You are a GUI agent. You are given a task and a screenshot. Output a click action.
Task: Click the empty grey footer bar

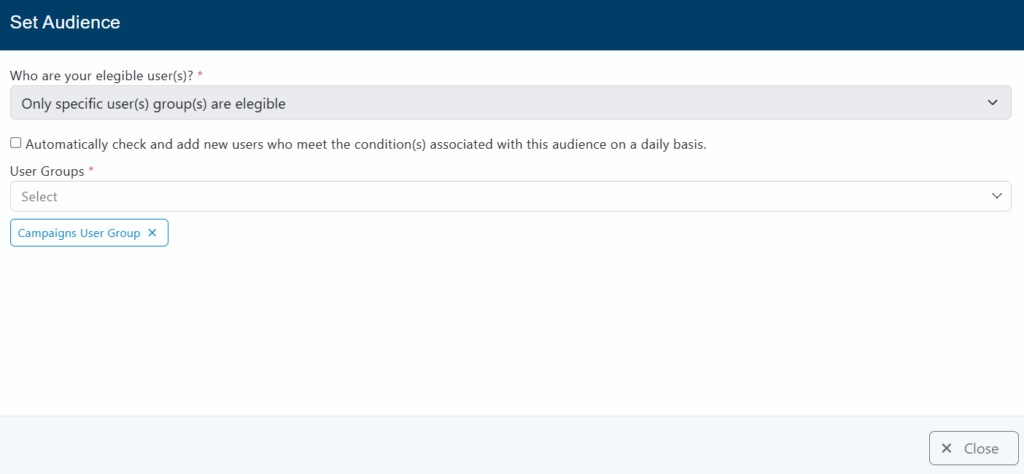point(450,445)
